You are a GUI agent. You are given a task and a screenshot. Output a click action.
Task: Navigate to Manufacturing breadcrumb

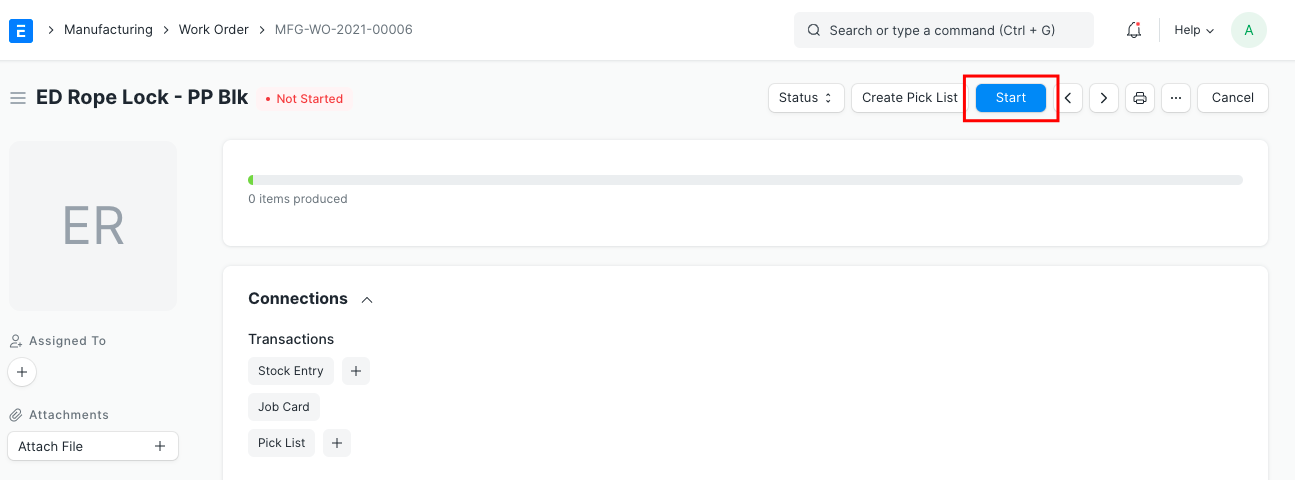(108, 30)
